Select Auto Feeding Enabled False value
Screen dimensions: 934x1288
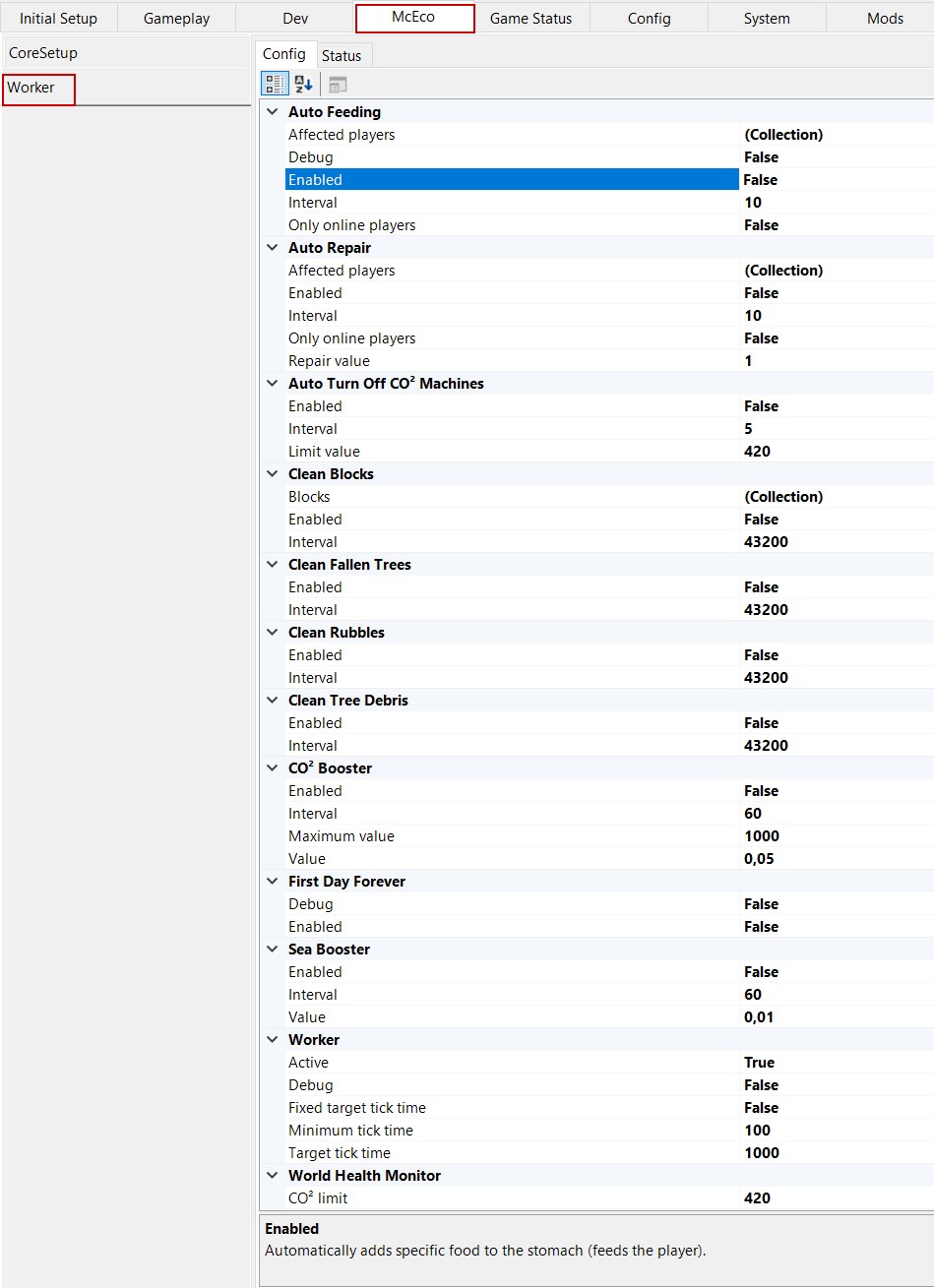pyautogui.click(x=837, y=180)
